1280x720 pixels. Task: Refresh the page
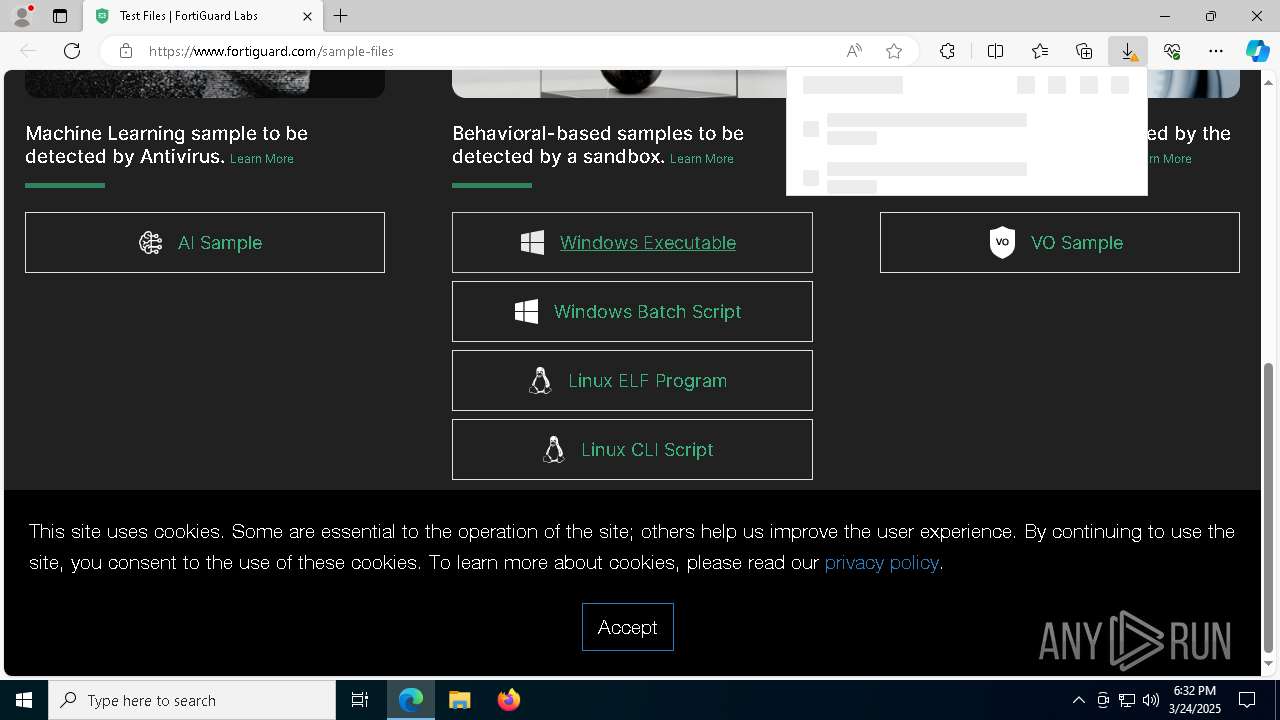[72, 51]
